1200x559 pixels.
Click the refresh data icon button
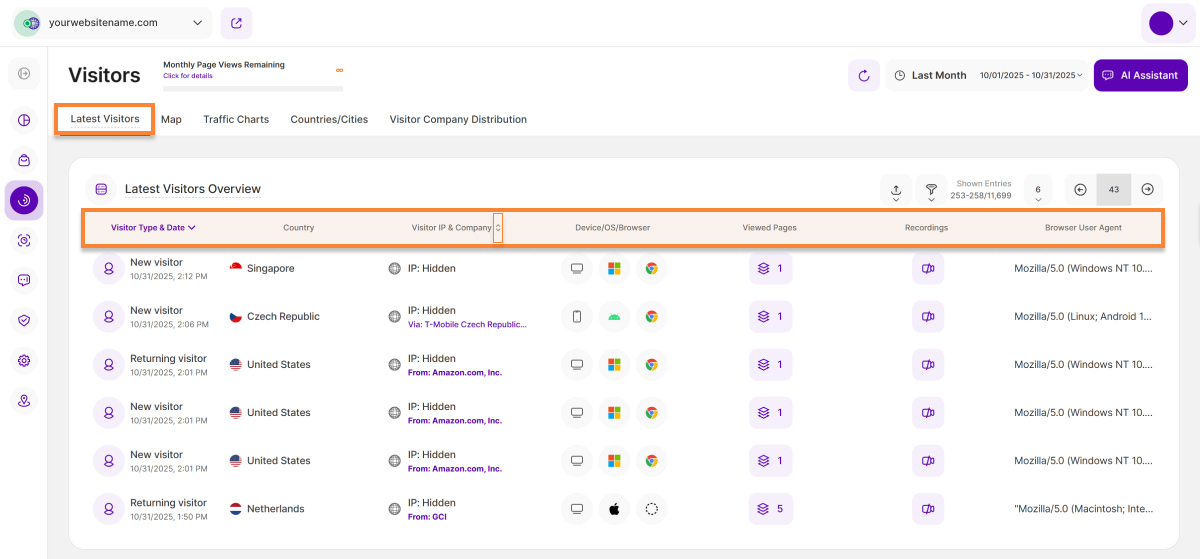pyautogui.click(x=864, y=75)
